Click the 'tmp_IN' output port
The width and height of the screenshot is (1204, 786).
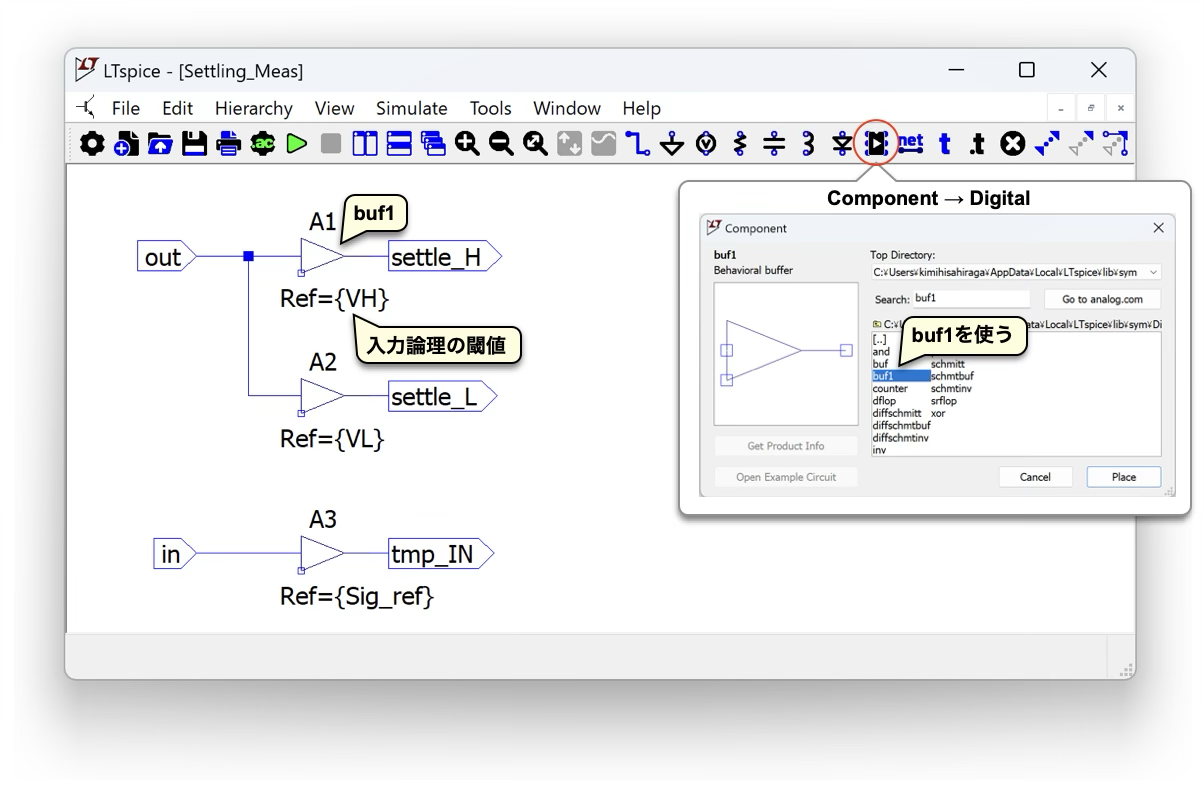coord(441,553)
